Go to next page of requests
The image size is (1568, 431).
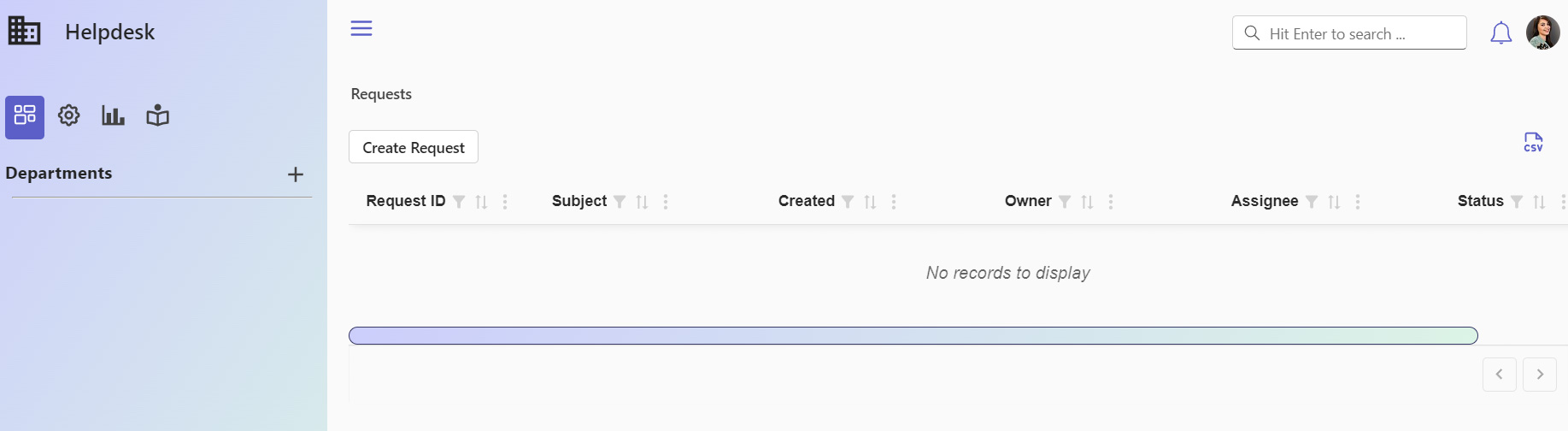coord(1540,375)
